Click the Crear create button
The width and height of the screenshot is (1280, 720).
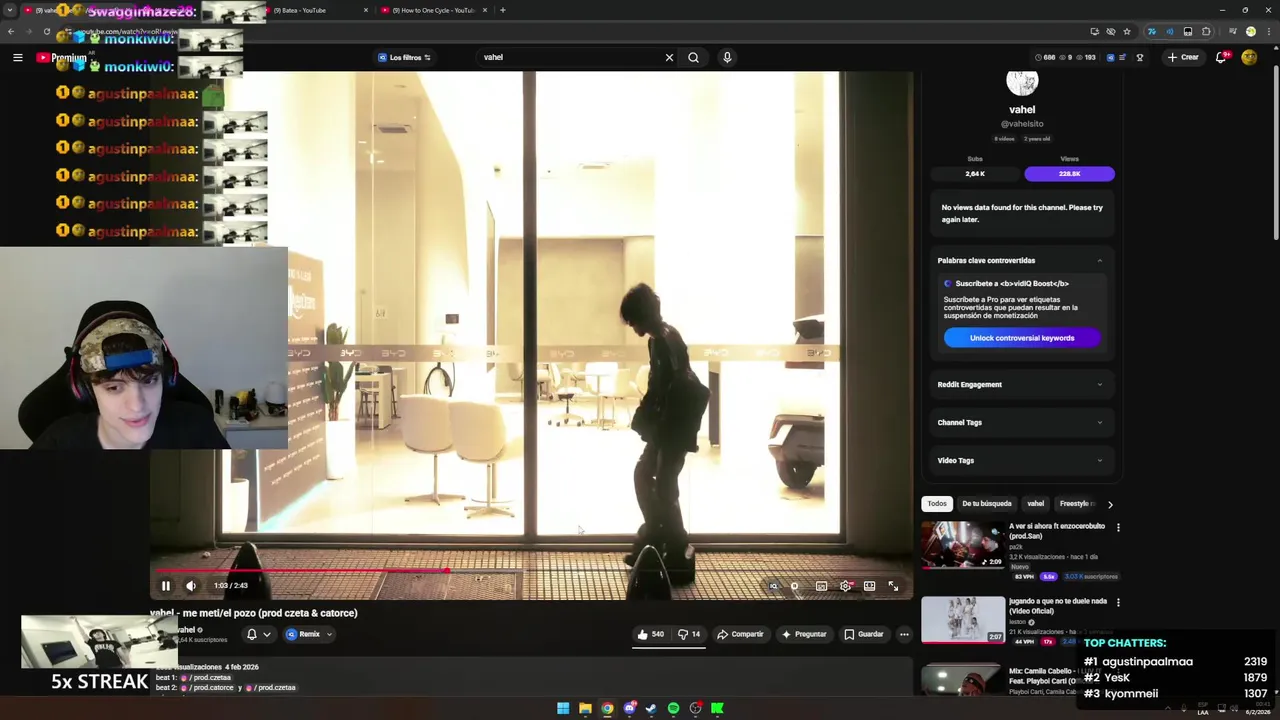[x=1183, y=57]
